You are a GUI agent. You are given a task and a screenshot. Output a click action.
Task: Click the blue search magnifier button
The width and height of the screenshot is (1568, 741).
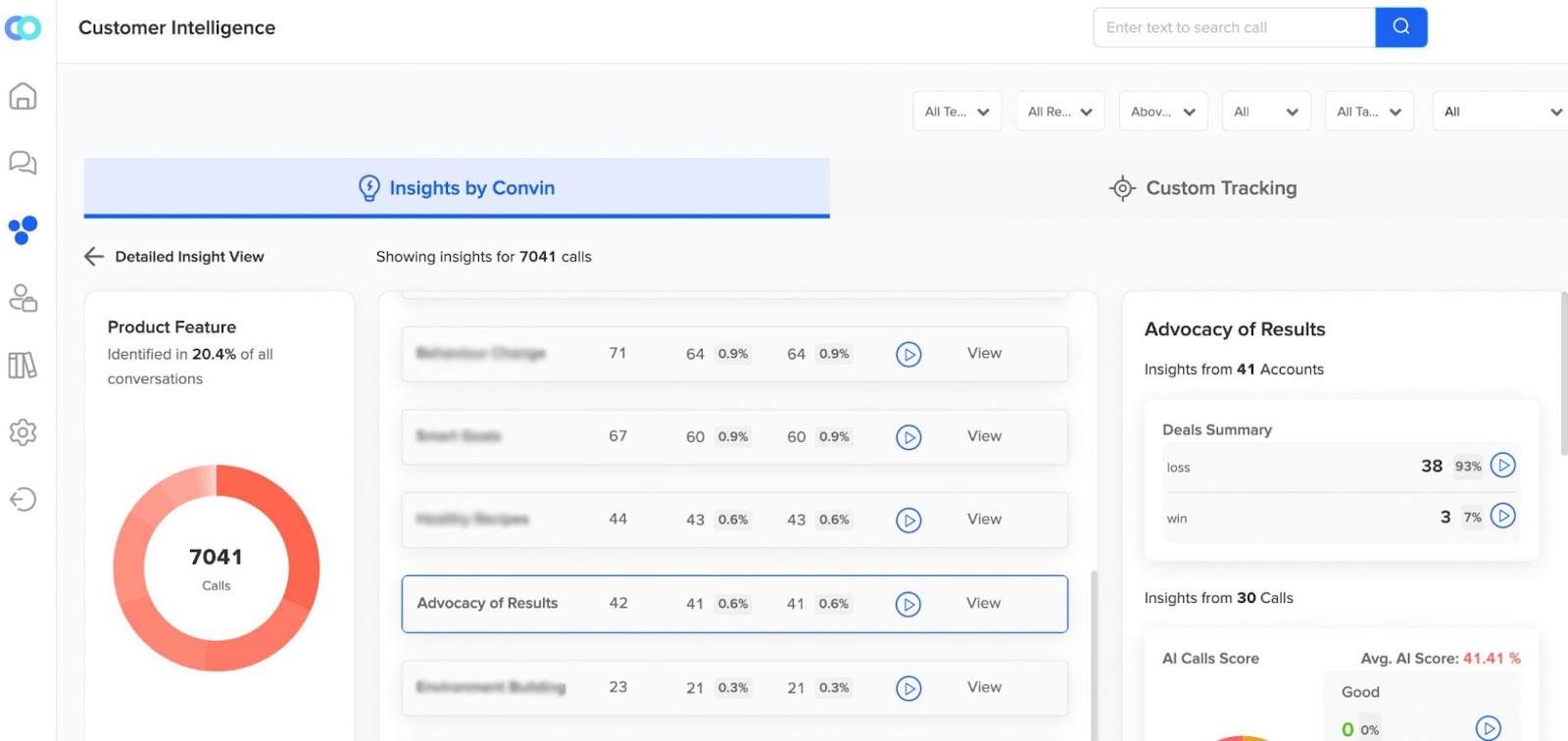[x=1401, y=27]
